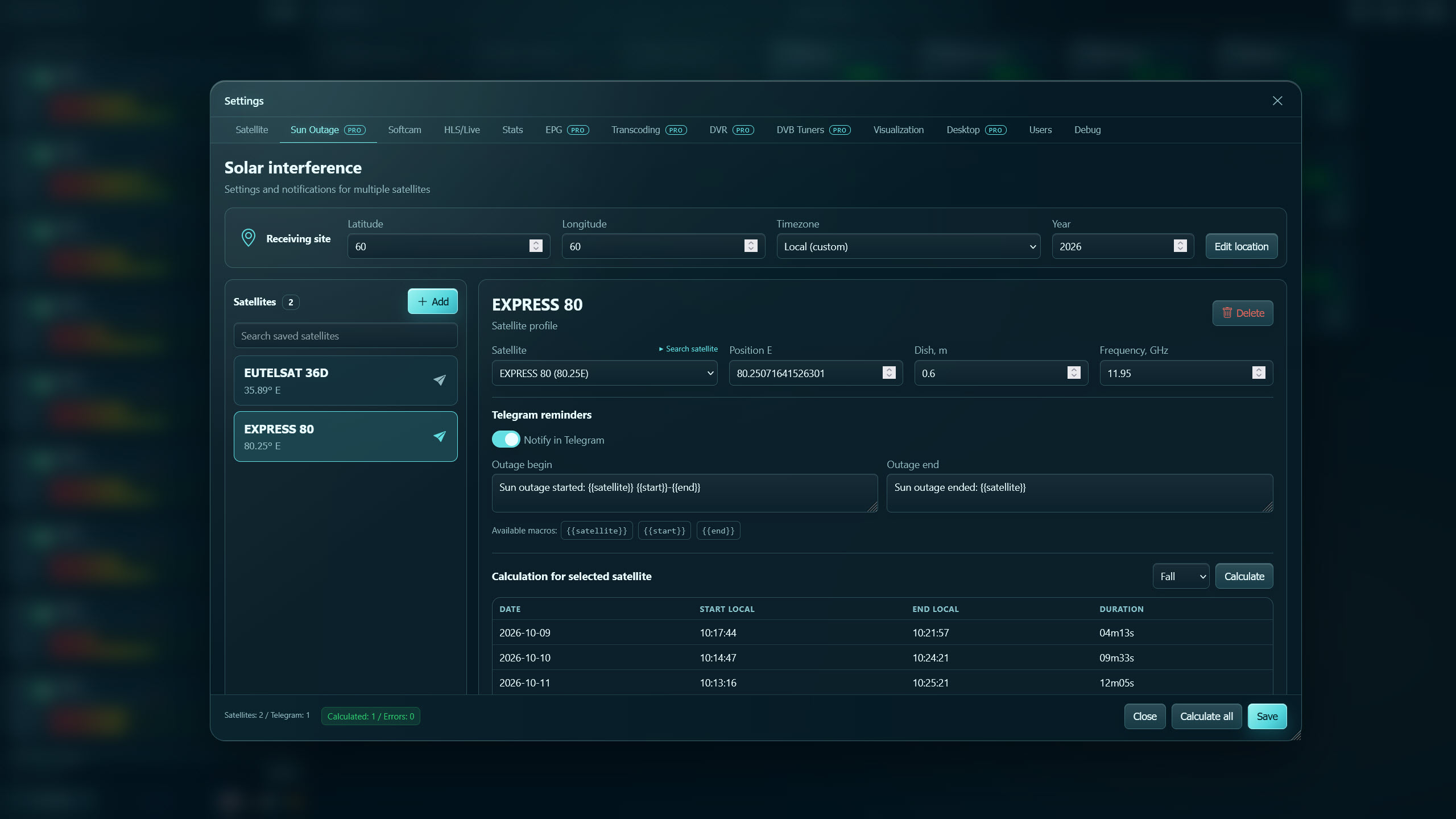Open the Transcoding tab
Viewport: 1456px width, 819px height.
point(649,130)
